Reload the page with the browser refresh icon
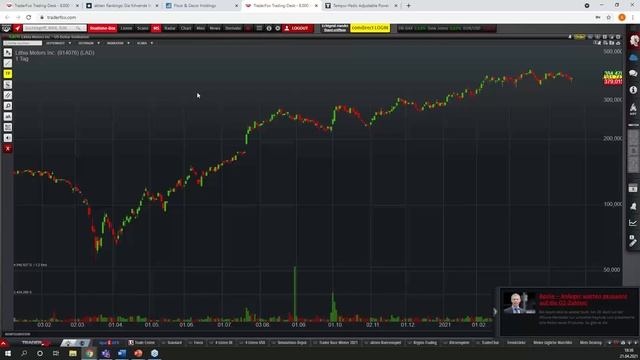Image resolution: width=640 pixels, height=360 pixels. coord(29,17)
